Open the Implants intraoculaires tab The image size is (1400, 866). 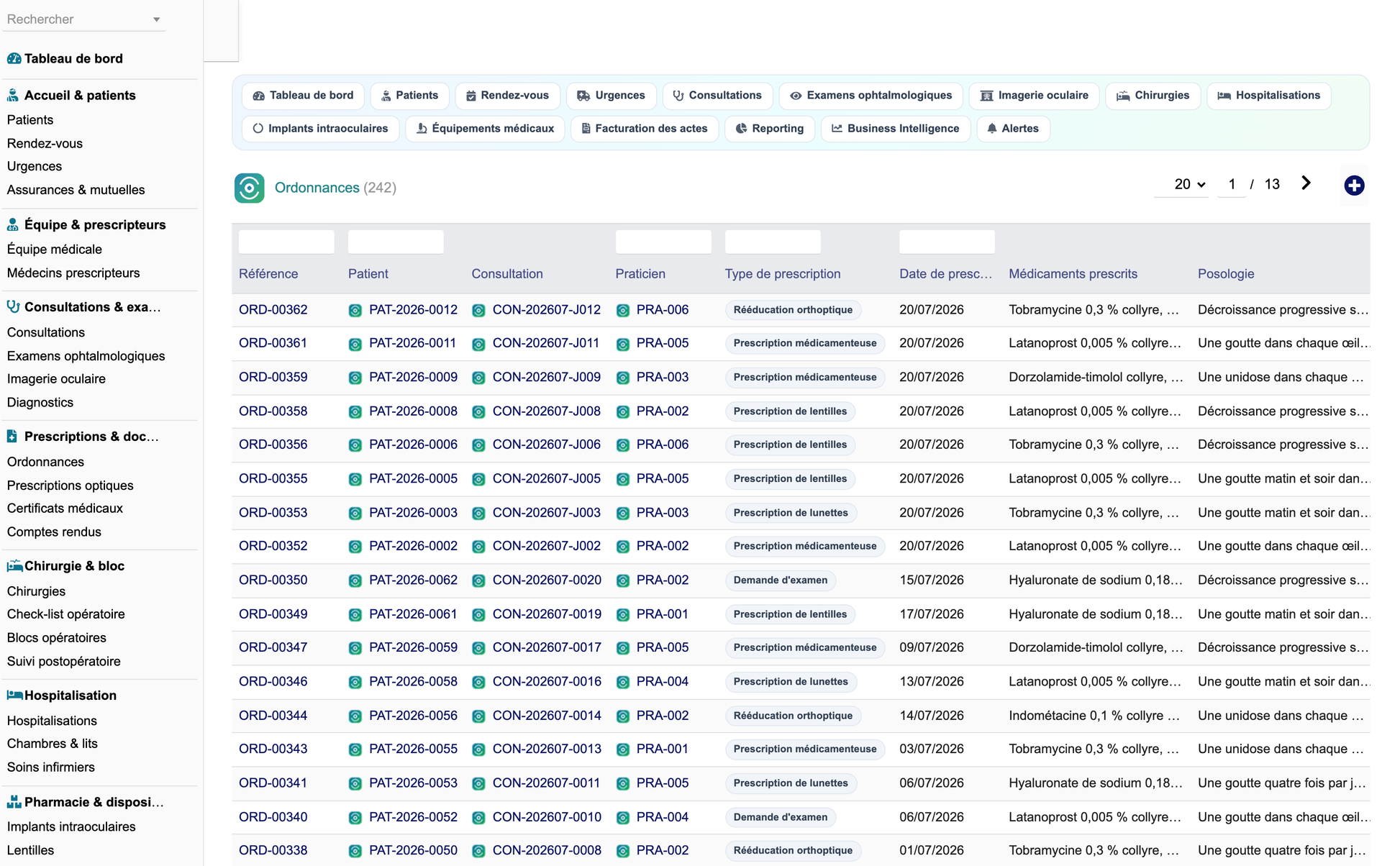click(x=321, y=129)
